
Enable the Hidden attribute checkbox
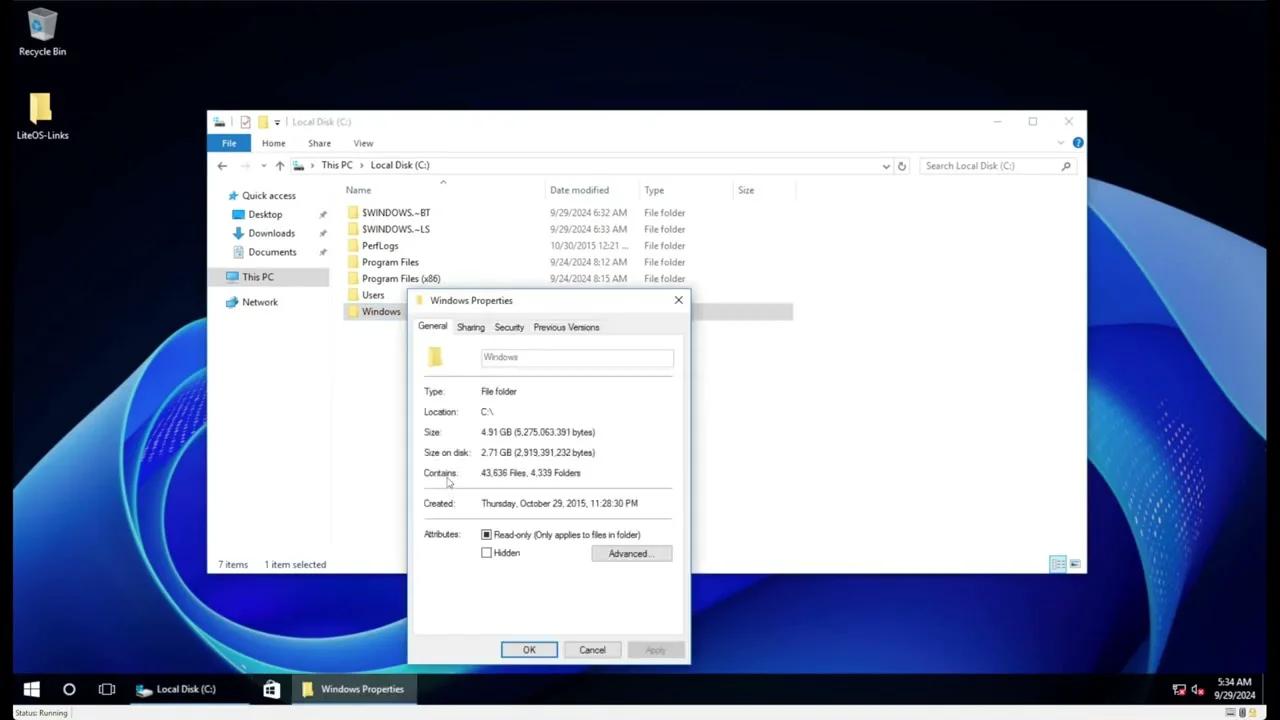pyautogui.click(x=487, y=552)
